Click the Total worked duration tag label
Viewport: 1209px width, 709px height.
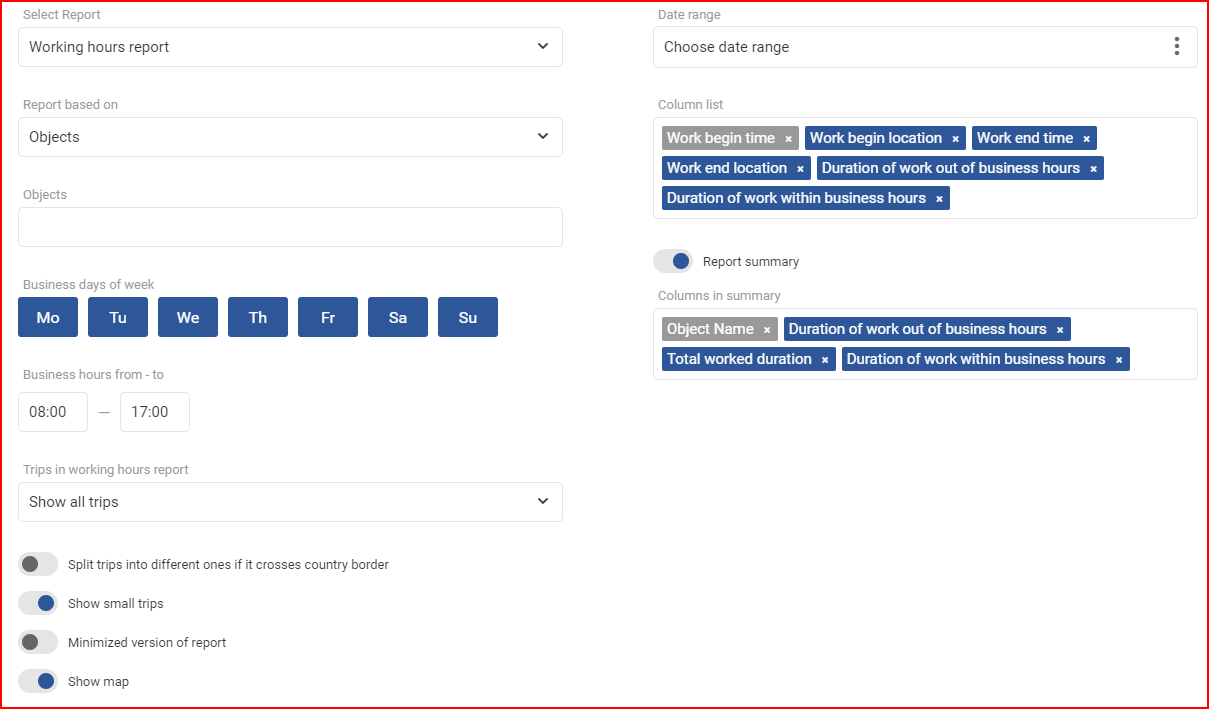pos(739,359)
